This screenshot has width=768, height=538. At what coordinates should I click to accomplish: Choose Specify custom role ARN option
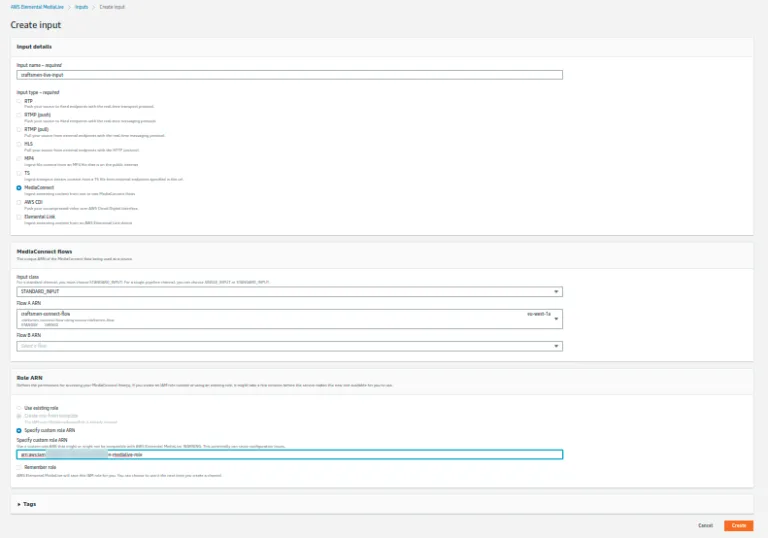[x=19, y=431]
